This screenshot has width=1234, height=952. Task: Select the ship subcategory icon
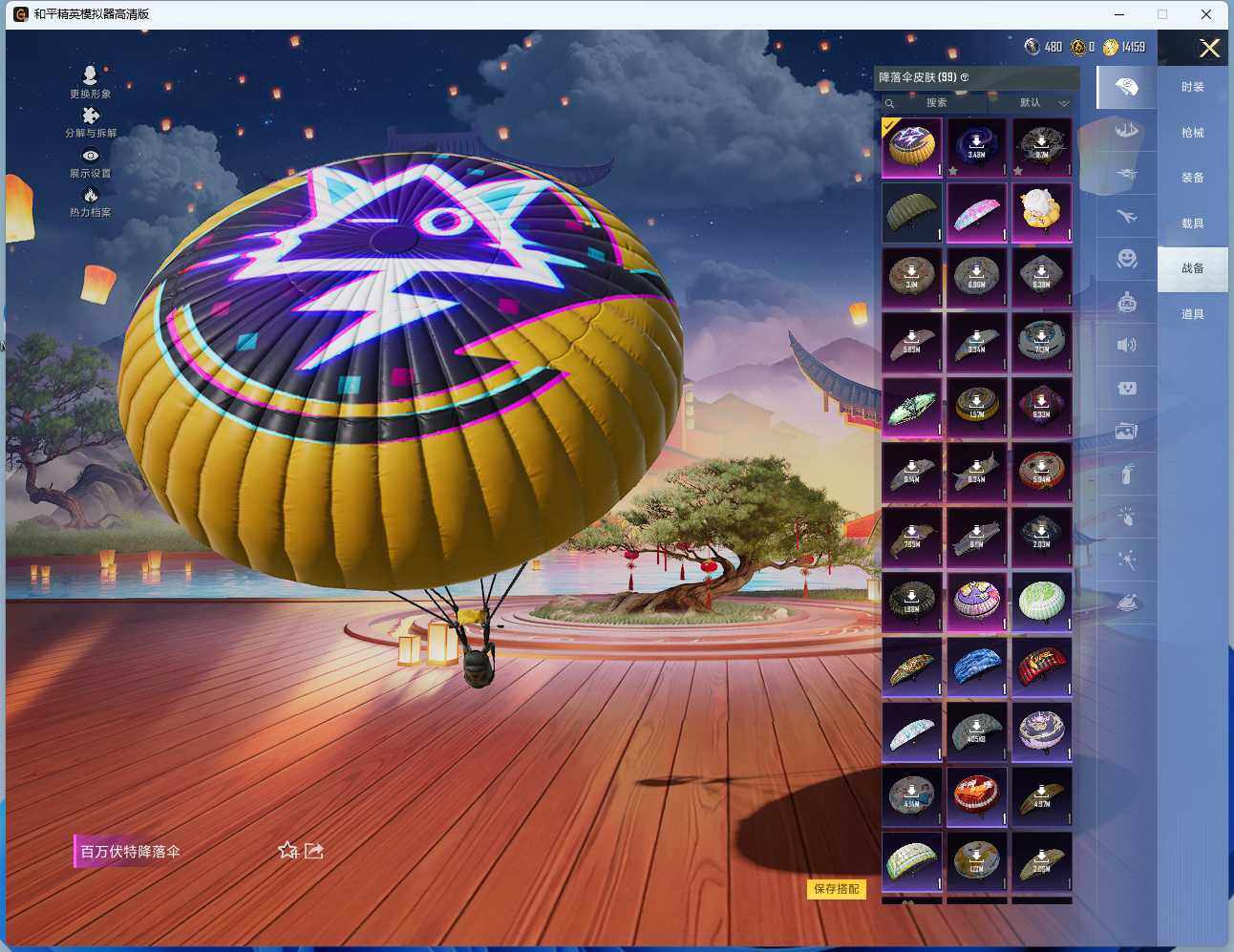pyautogui.click(x=1127, y=130)
